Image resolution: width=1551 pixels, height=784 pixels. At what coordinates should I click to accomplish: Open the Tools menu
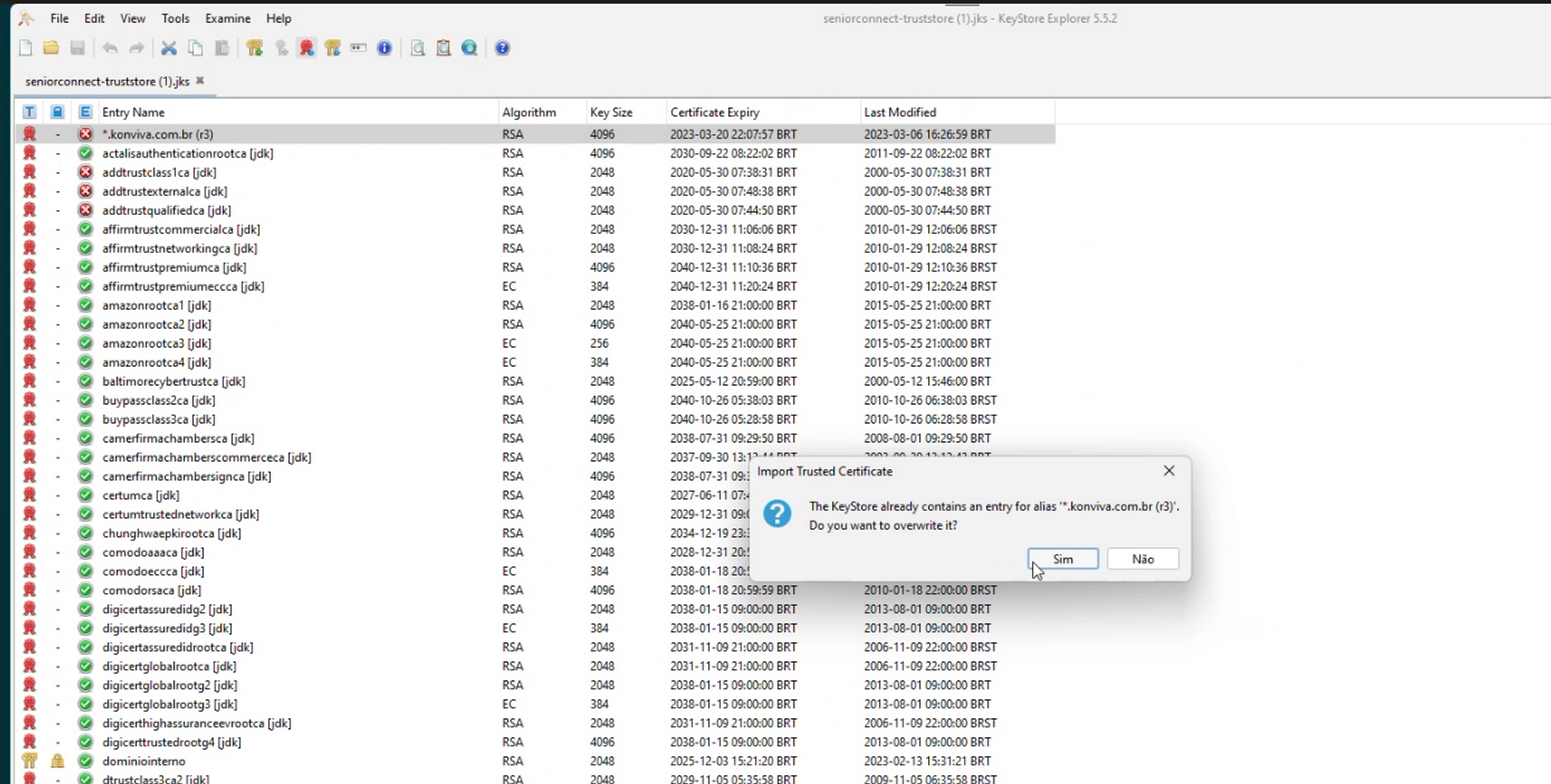click(x=175, y=19)
